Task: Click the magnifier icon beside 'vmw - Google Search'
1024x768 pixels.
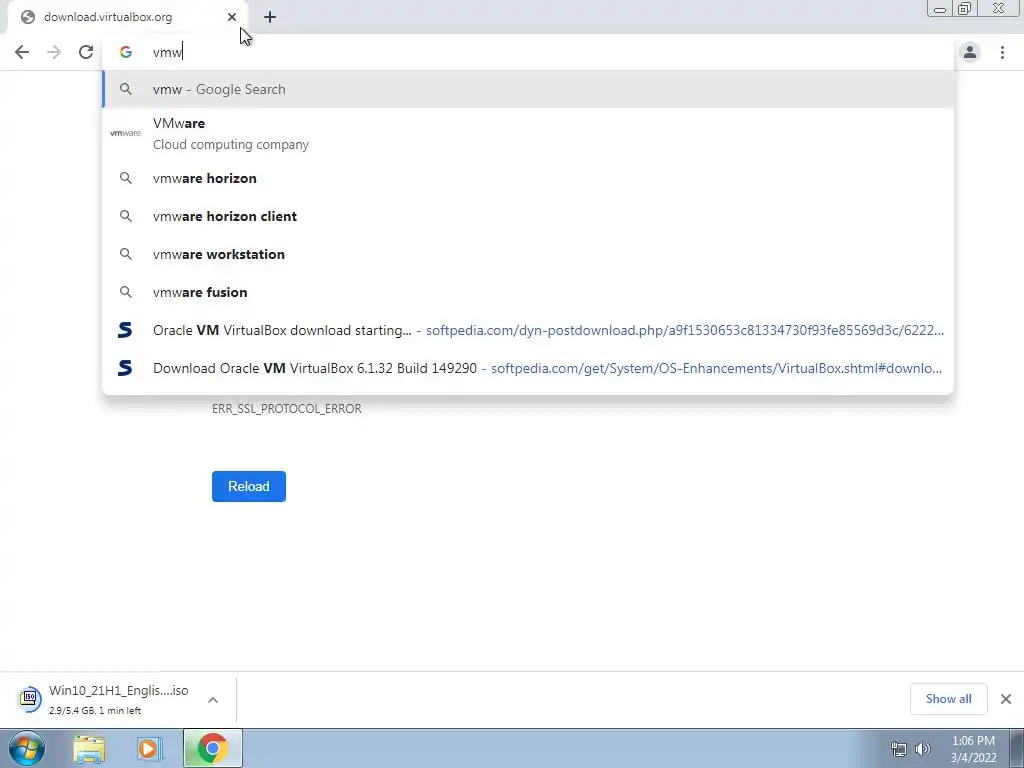Action: (125, 89)
